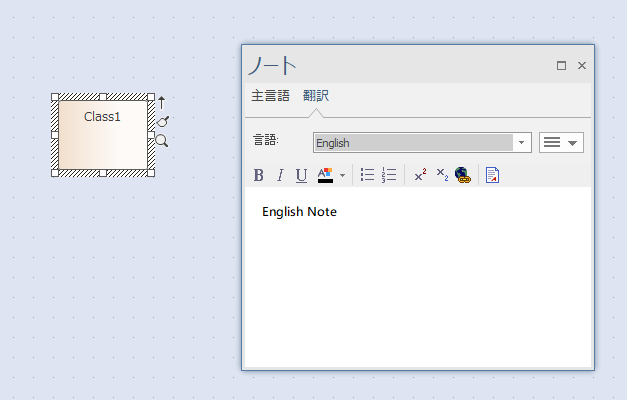Insert a bulleted list

coord(367,175)
